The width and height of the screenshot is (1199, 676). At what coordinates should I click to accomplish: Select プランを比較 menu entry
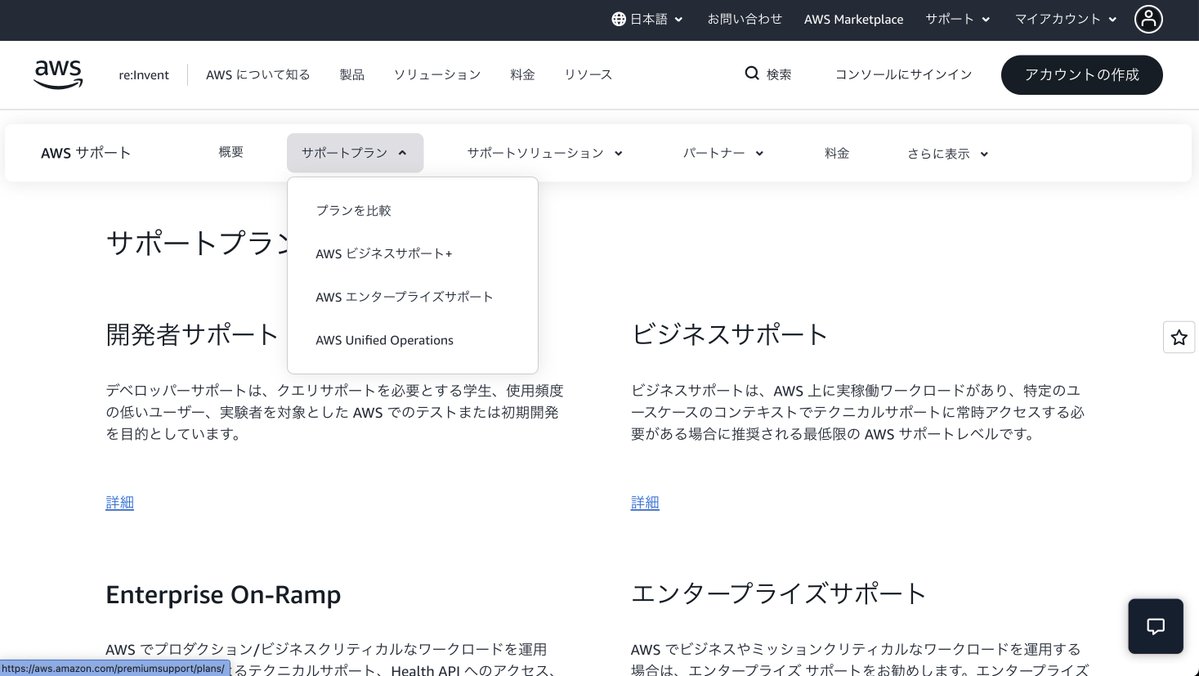pyautogui.click(x=353, y=210)
